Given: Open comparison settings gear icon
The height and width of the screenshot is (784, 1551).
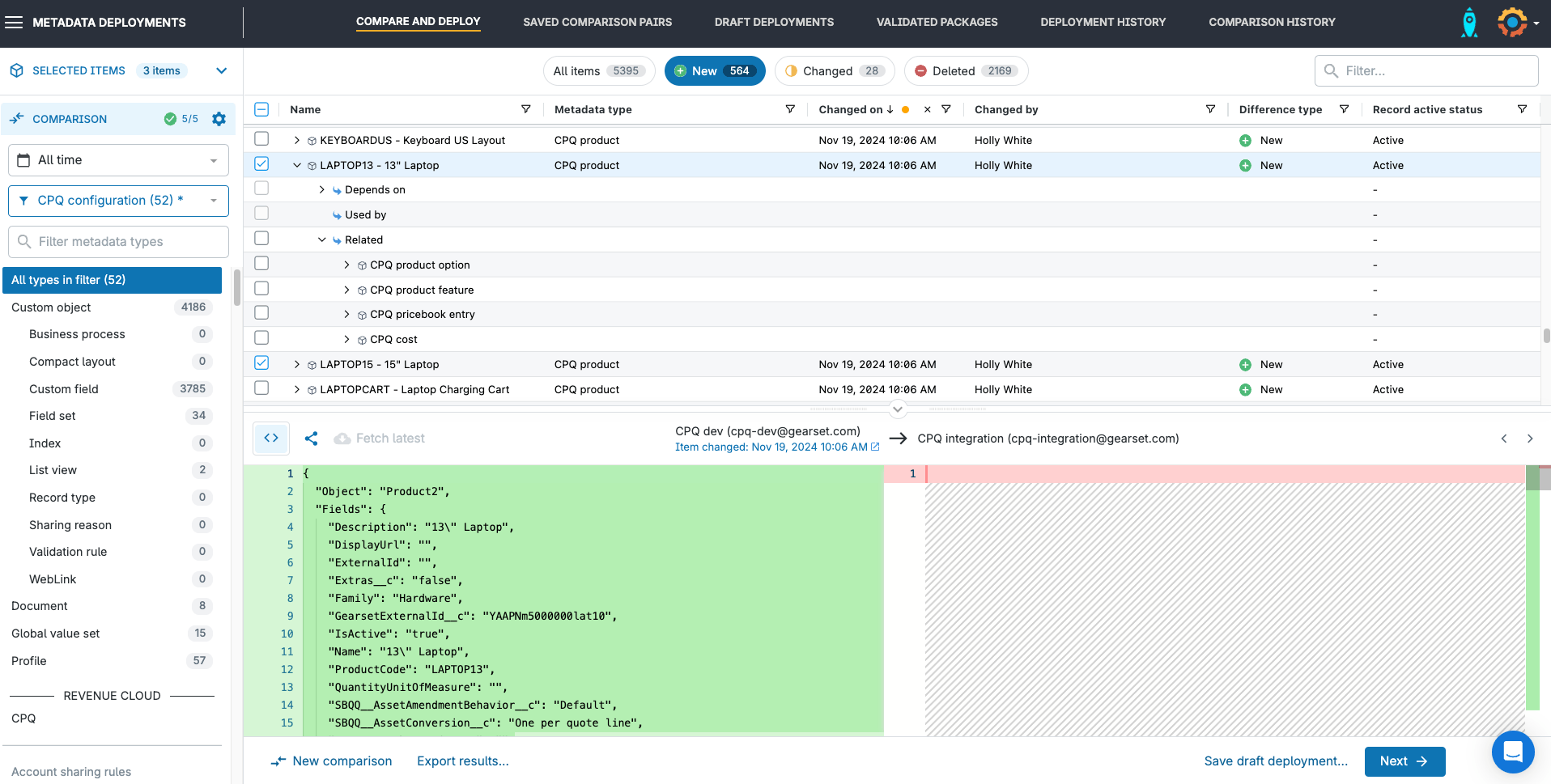Looking at the screenshot, I should tap(219, 119).
